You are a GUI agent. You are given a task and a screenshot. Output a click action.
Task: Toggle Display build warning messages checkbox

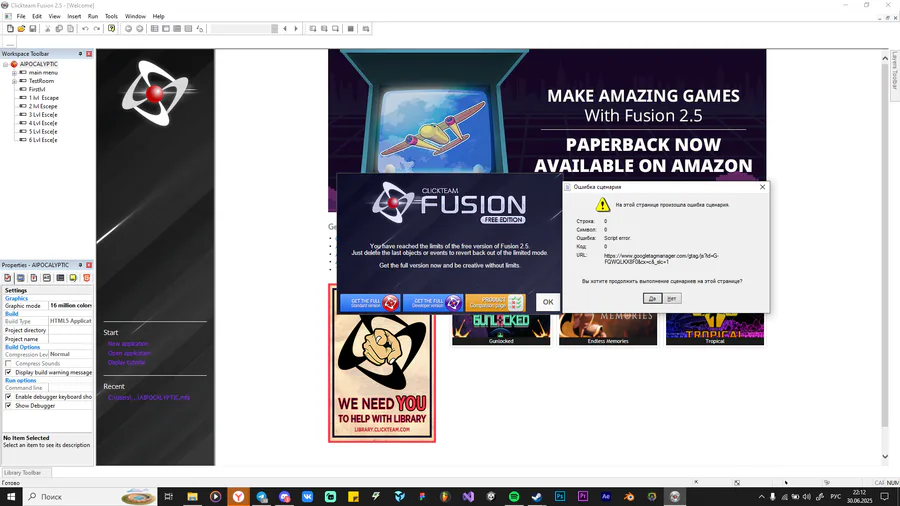(8, 372)
